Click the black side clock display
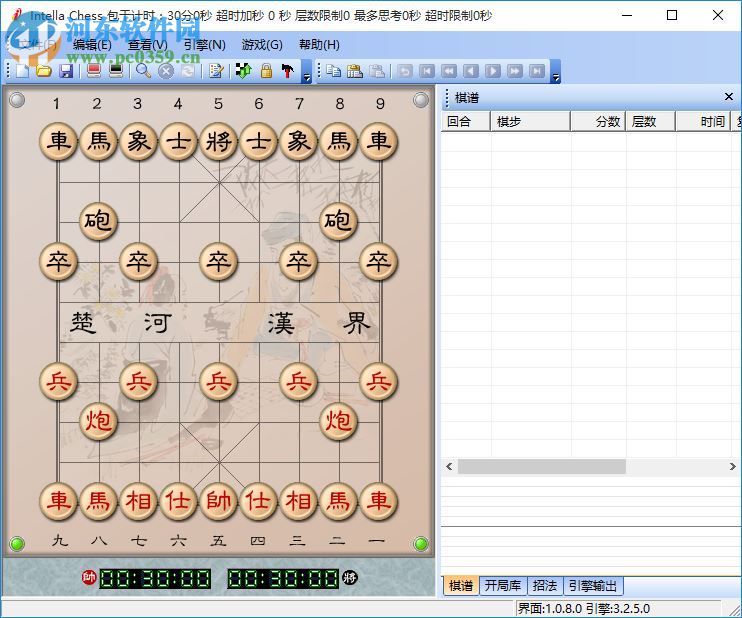The image size is (742, 618). pyautogui.click(x=283, y=579)
